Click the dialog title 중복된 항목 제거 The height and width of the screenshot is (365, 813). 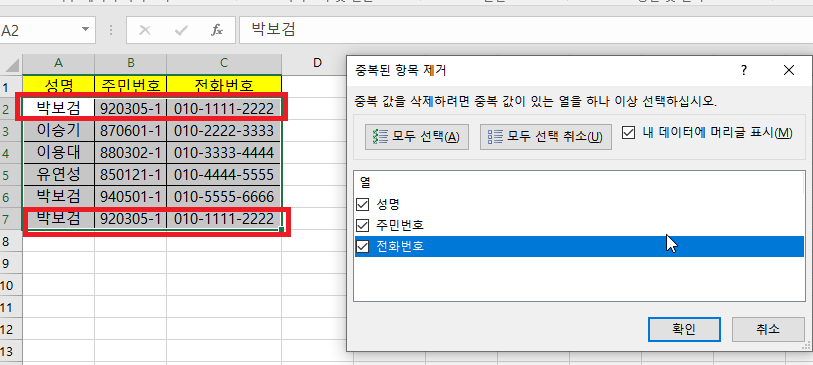pos(400,70)
